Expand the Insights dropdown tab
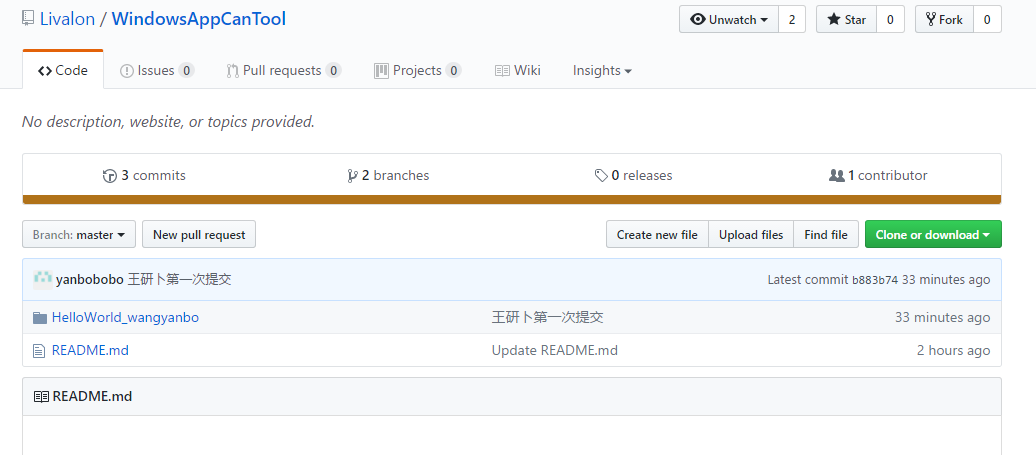Image resolution: width=1036 pixels, height=455 pixels. coord(602,70)
